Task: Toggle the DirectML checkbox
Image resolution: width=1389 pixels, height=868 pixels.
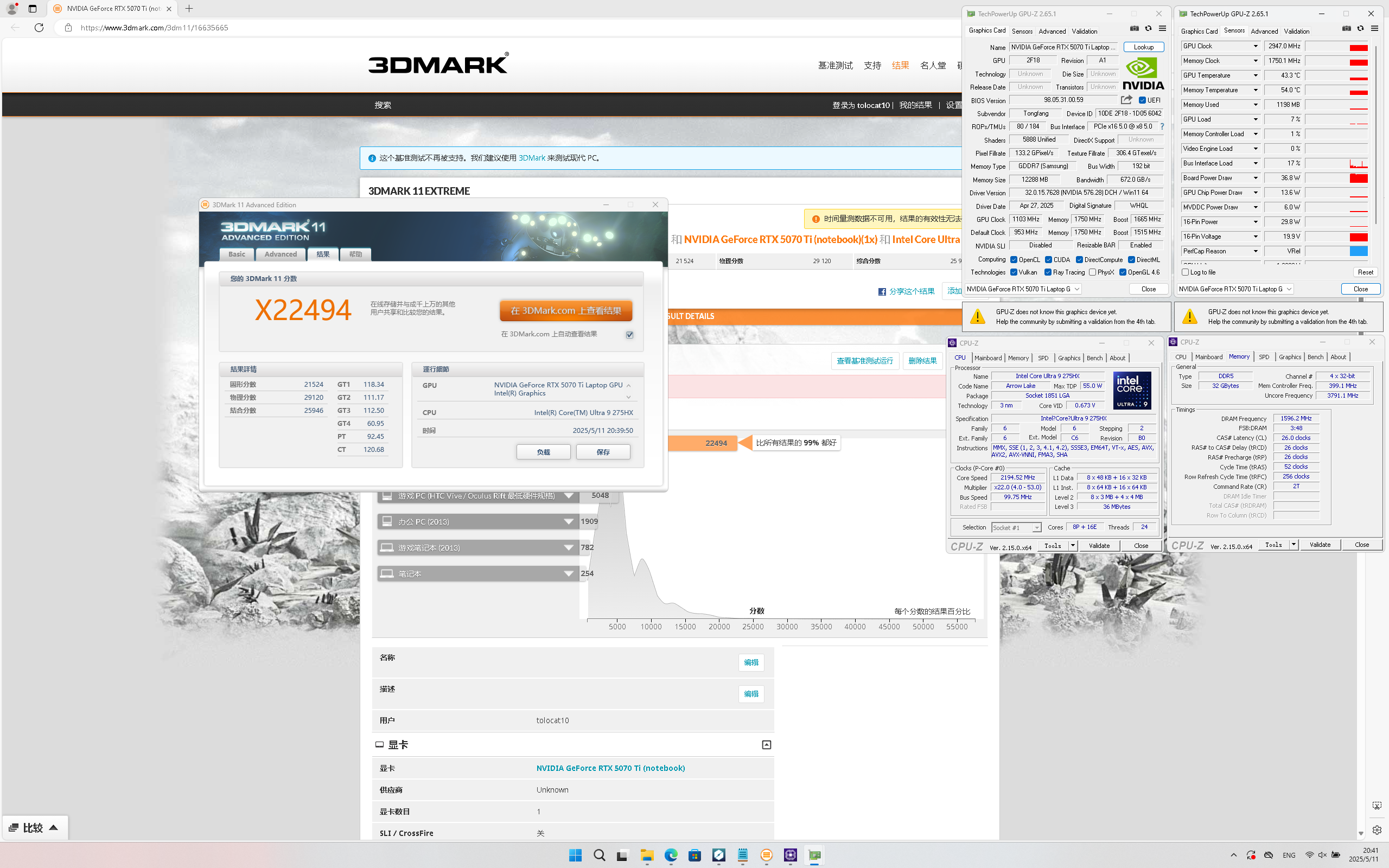Action: pyautogui.click(x=1131, y=260)
